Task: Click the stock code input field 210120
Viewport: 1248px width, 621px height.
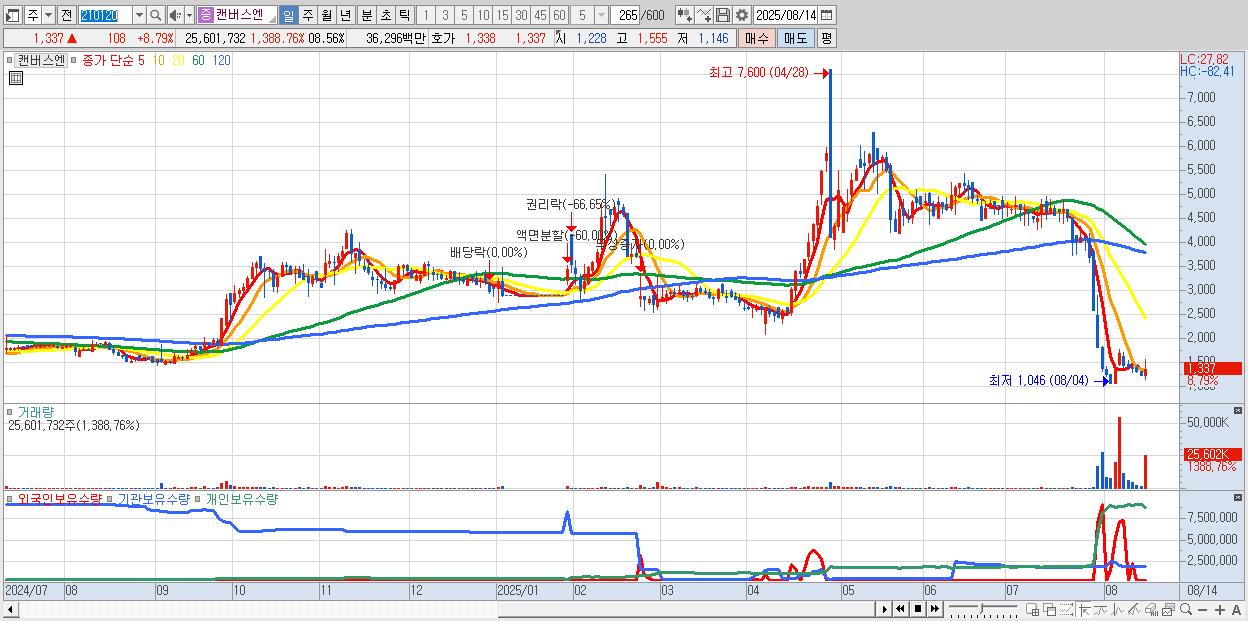Action: 105,15
